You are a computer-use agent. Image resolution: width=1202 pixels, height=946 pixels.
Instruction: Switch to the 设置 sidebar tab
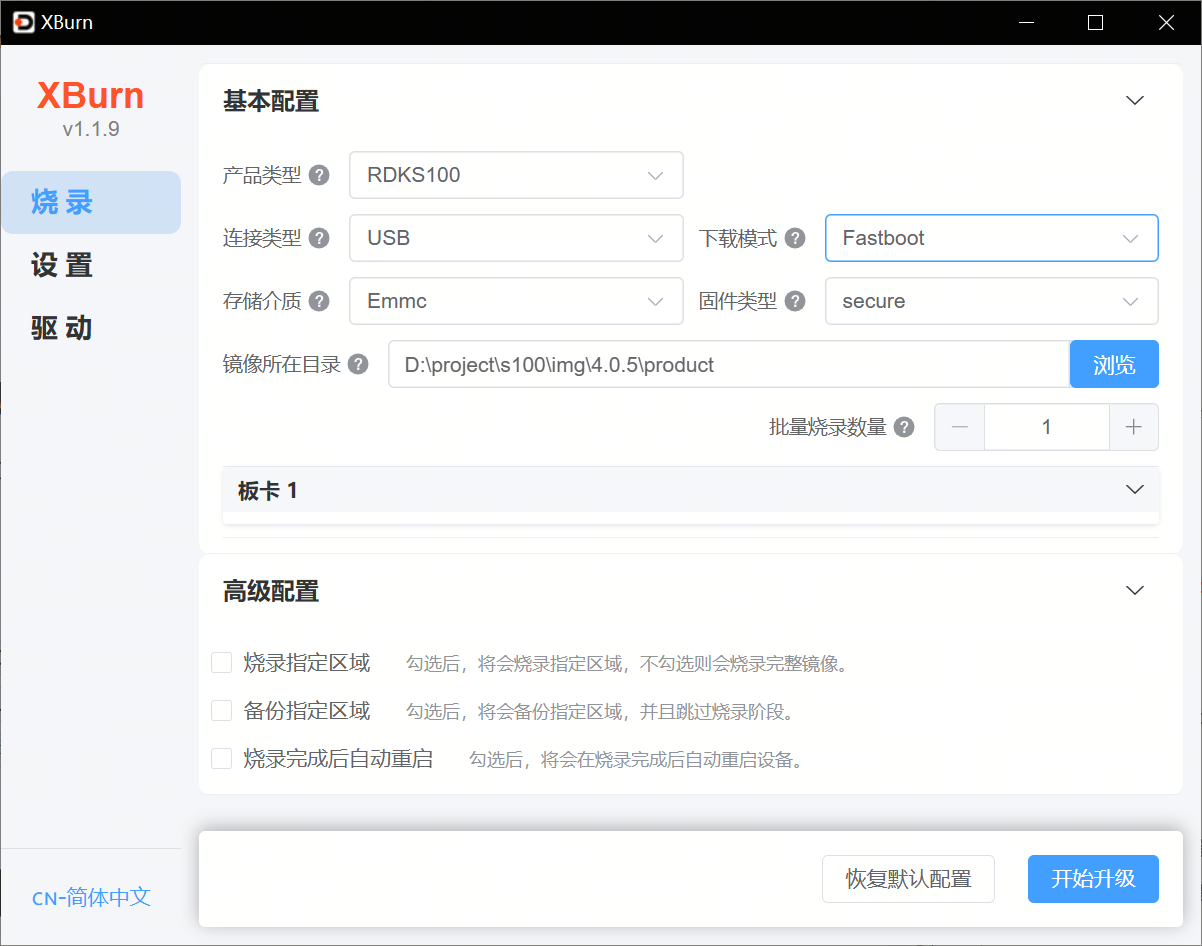(x=62, y=265)
